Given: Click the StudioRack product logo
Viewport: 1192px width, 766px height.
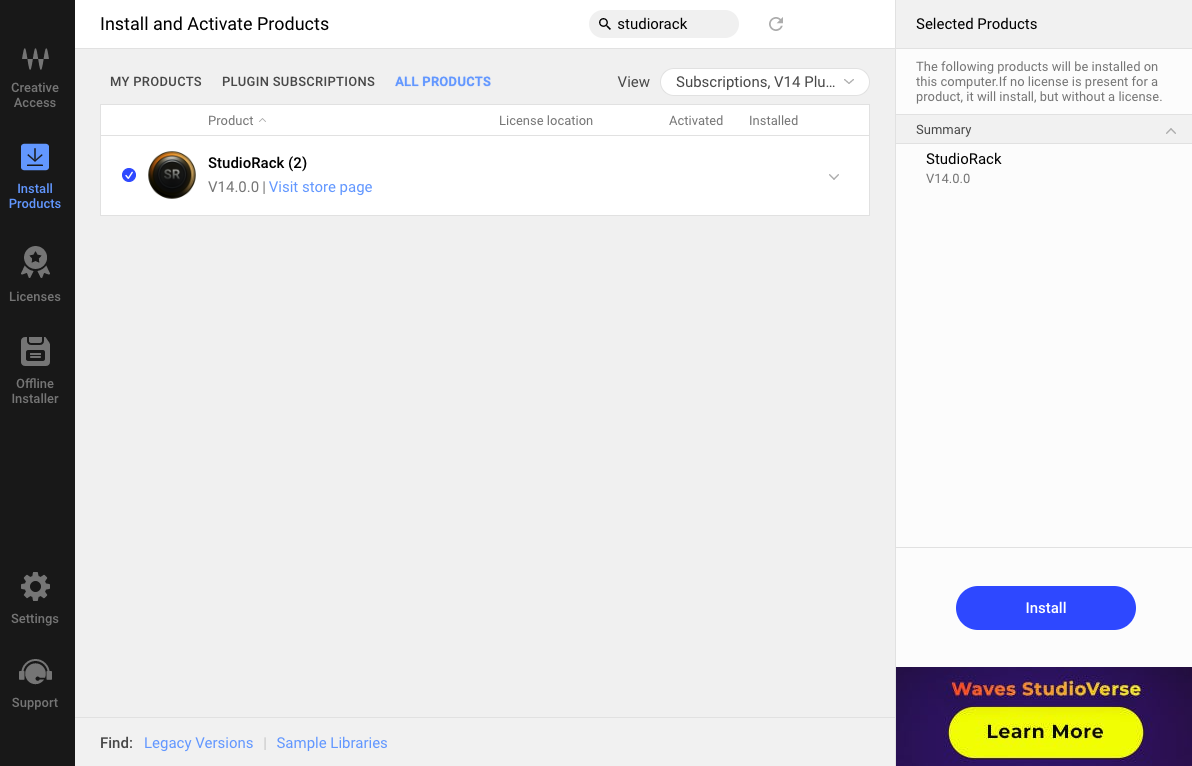Looking at the screenshot, I should click(172, 175).
